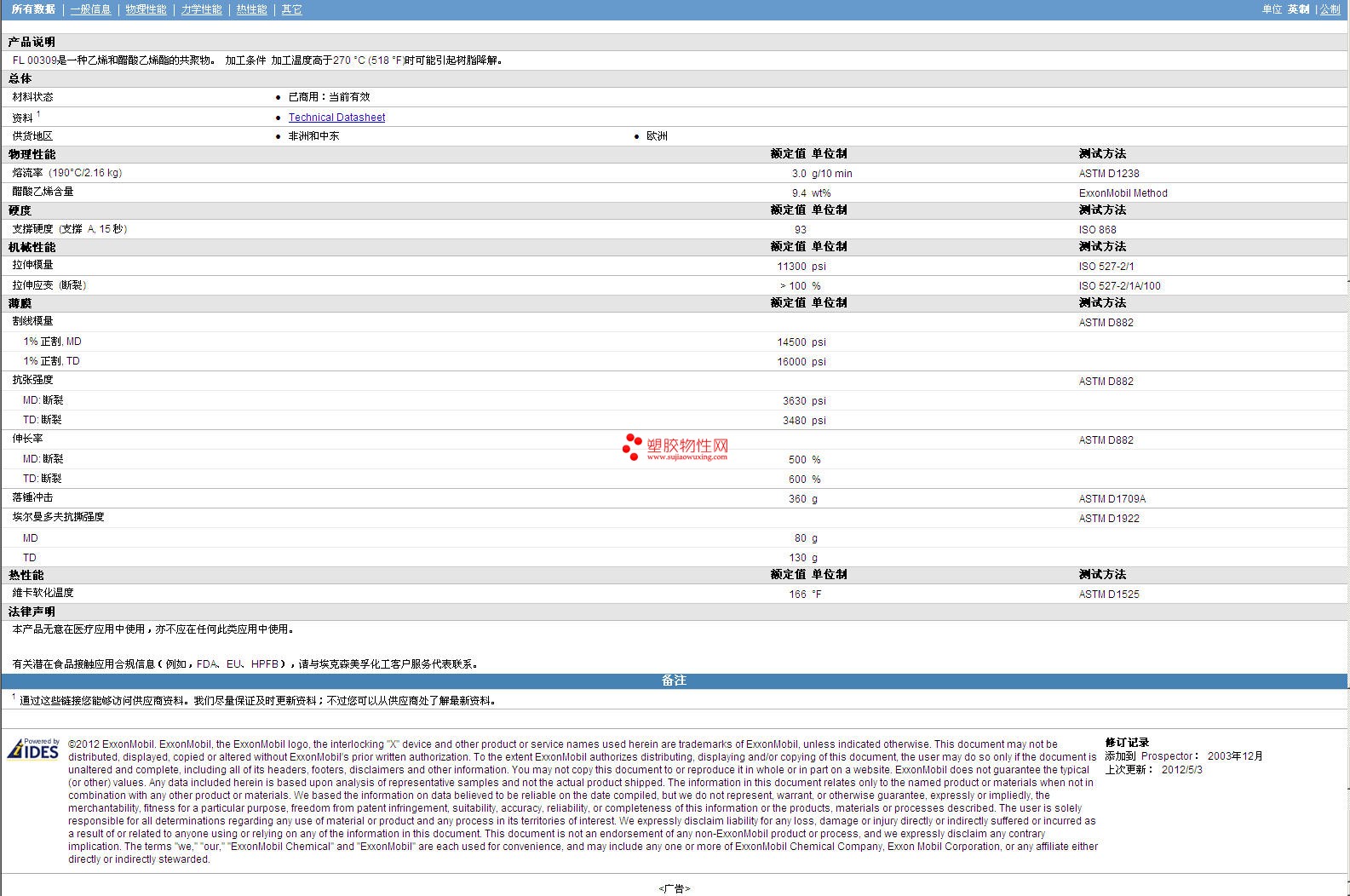Click the 添加到 Prospector 2003年12月 entry
The width and height of the screenshot is (1350, 896).
tap(1184, 756)
